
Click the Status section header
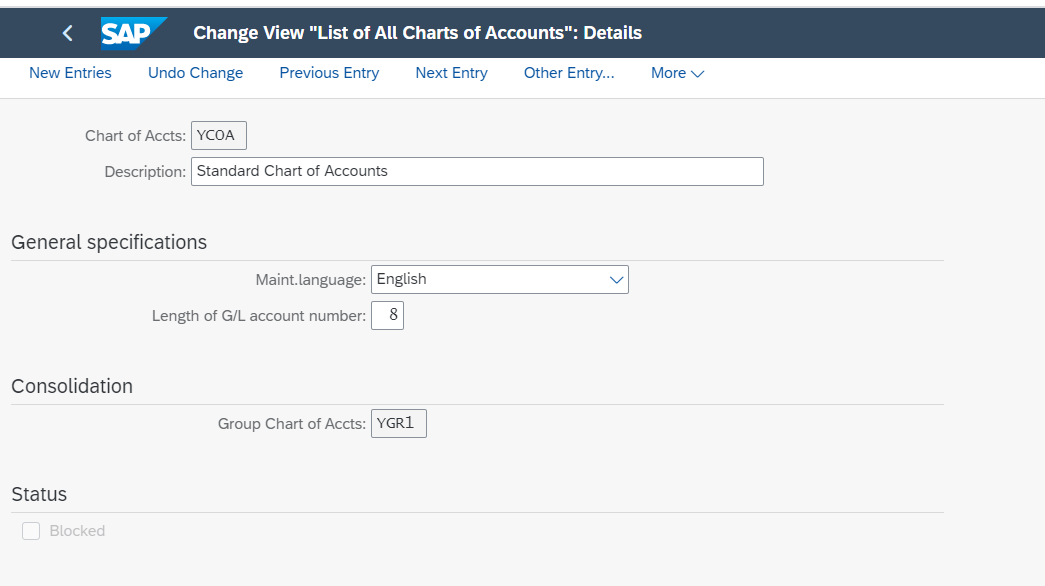pos(39,494)
